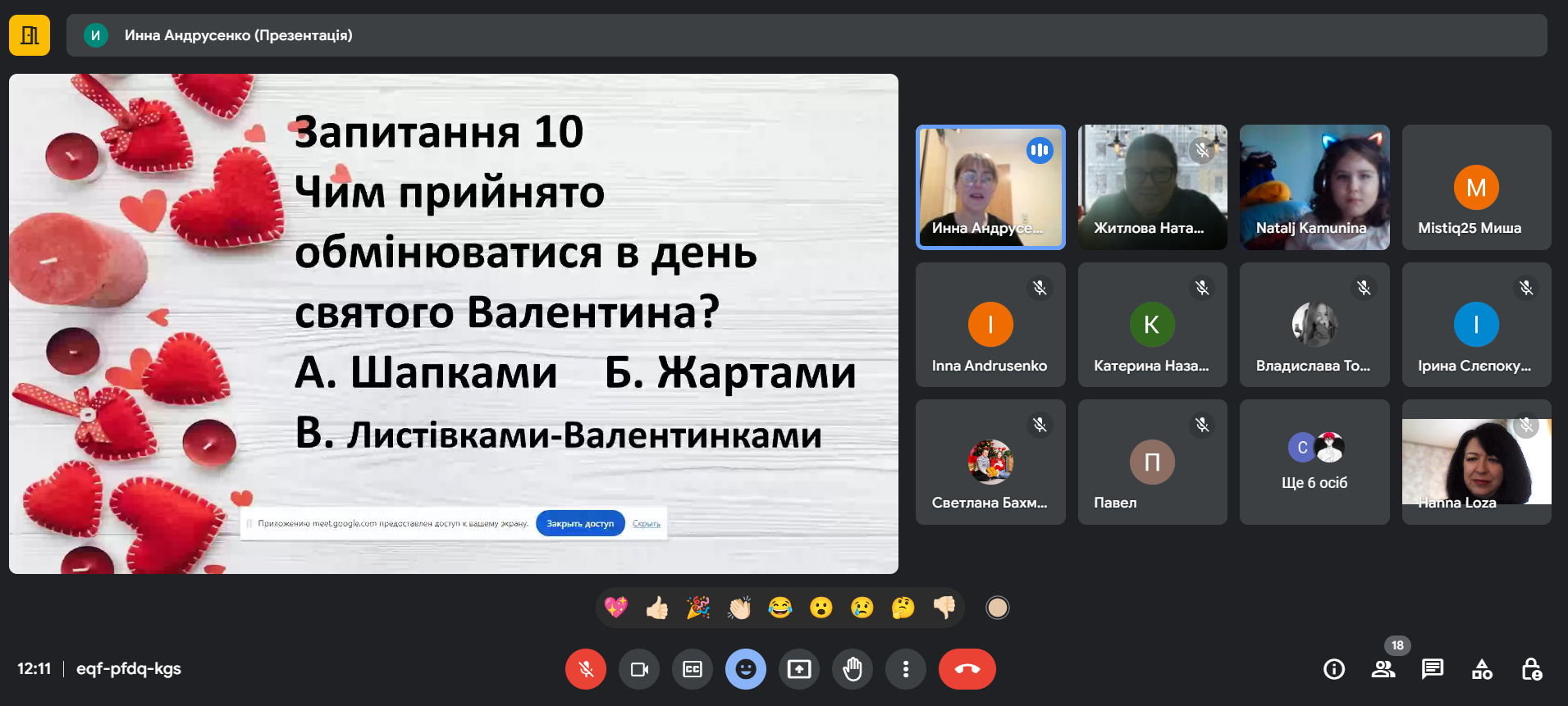Unmute the microphone in bottom toolbar

point(585,669)
